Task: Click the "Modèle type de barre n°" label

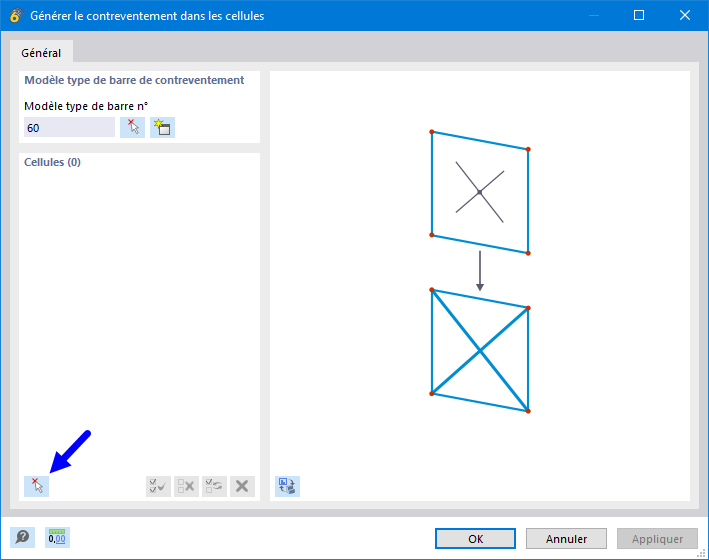Action: point(86,106)
